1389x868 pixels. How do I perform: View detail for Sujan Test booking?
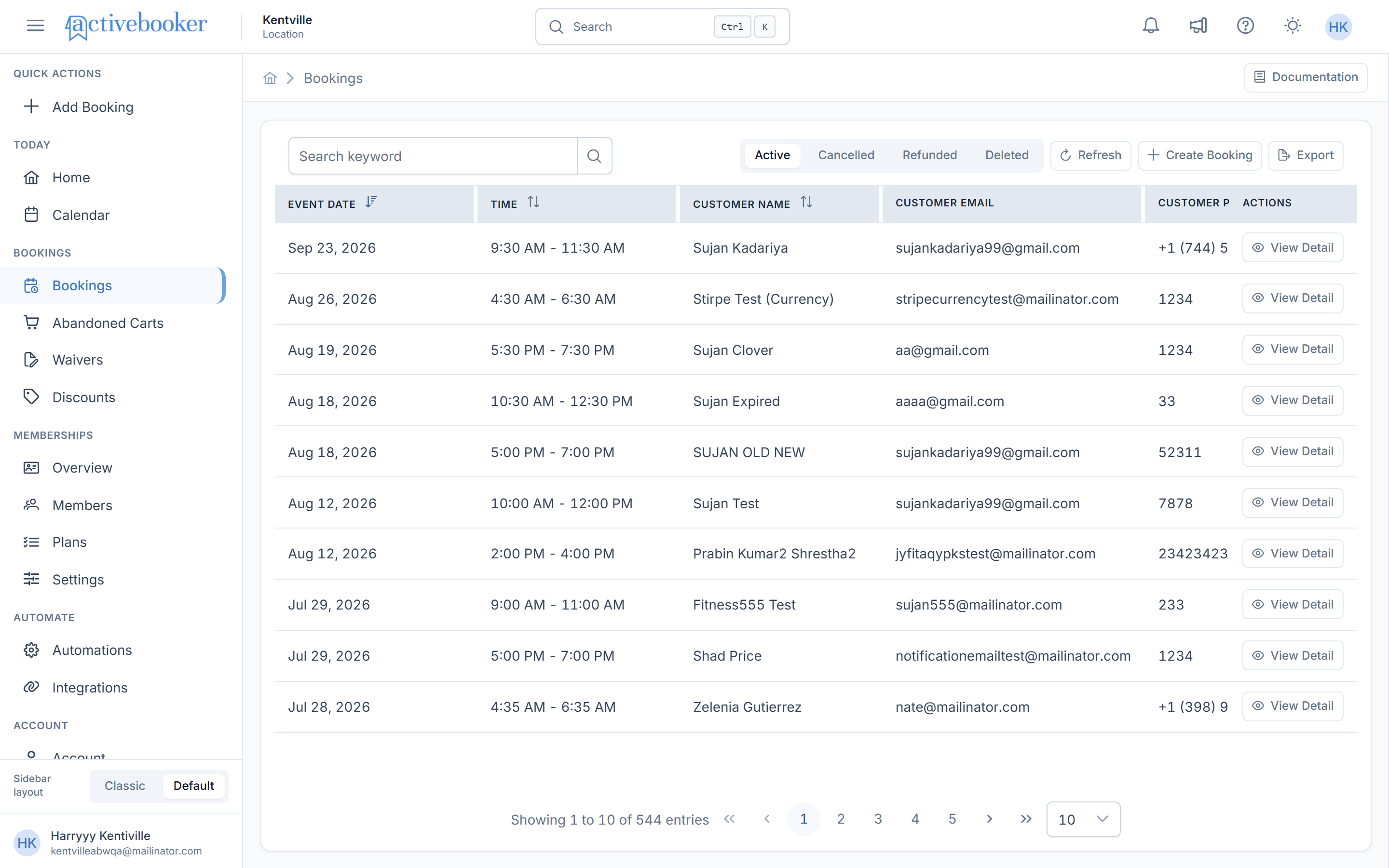pyautogui.click(x=1293, y=502)
